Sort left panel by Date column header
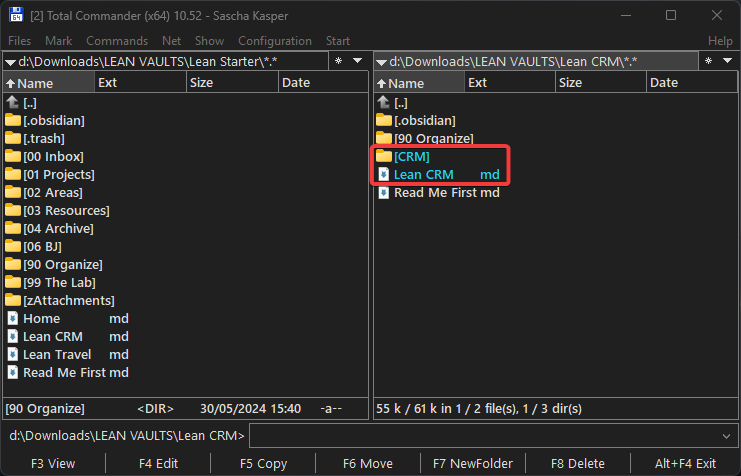The width and height of the screenshot is (741, 476). click(x=323, y=83)
